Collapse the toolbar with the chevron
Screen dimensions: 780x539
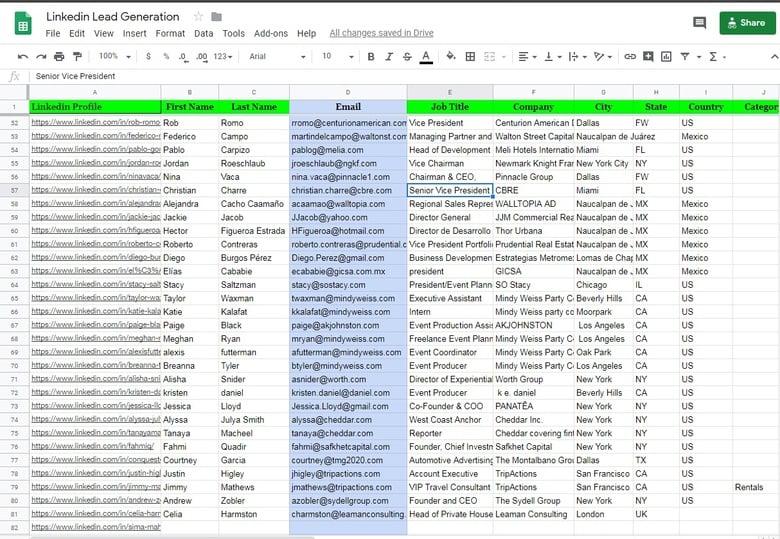coord(774,57)
